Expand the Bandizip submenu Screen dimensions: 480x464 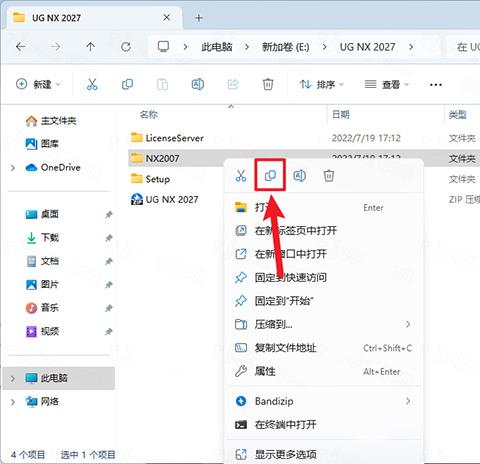tap(408, 401)
